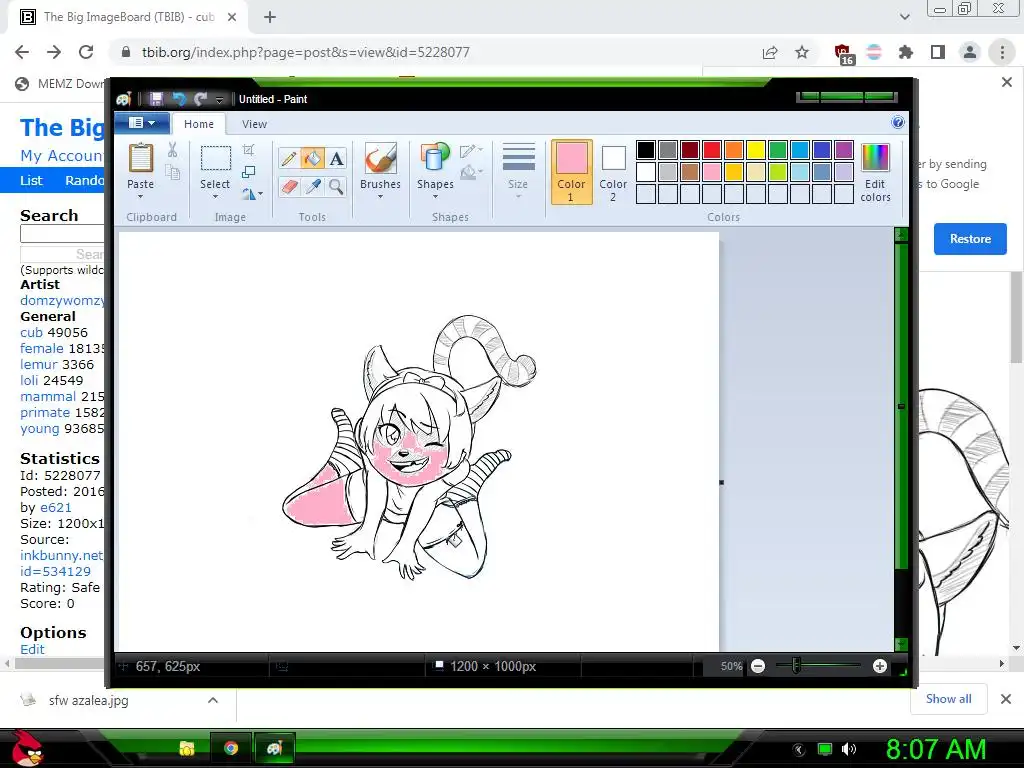Screen dimensions: 1024x768
Task: Open the Chrome three-dot menu
Action: (x=1002, y=52)
